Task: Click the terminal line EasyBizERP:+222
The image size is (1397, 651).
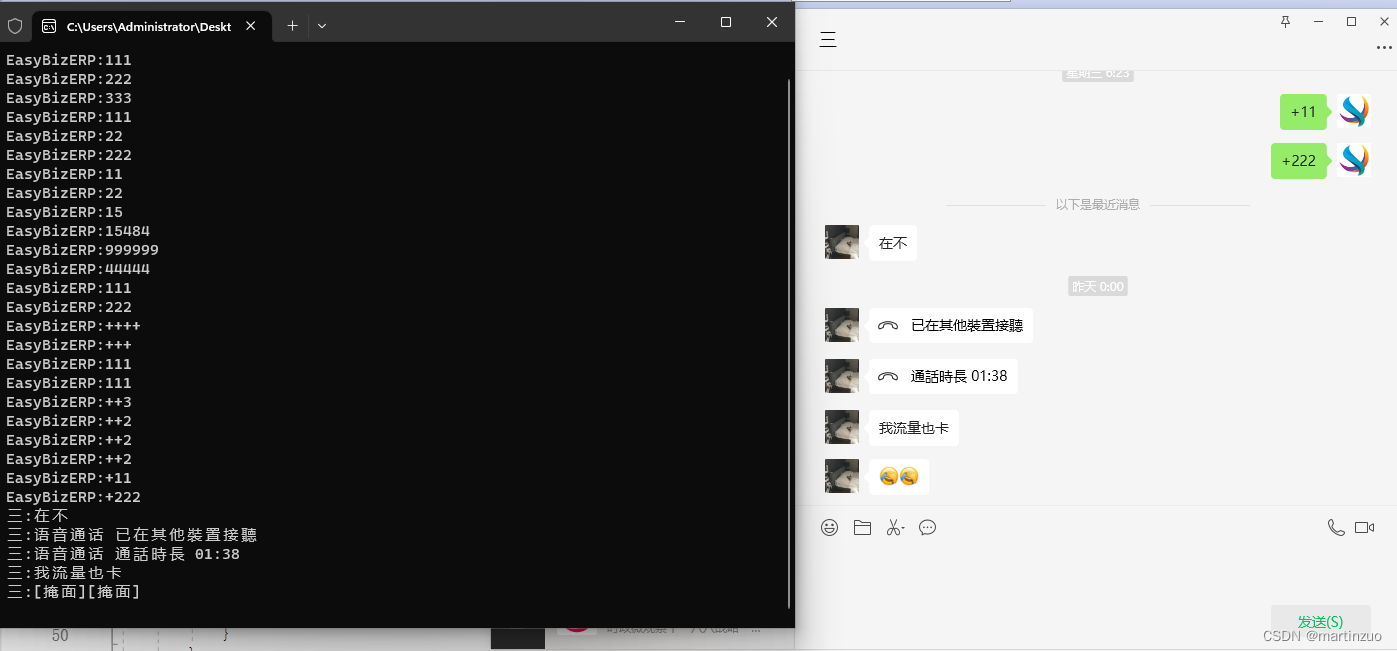Action: 73,497
